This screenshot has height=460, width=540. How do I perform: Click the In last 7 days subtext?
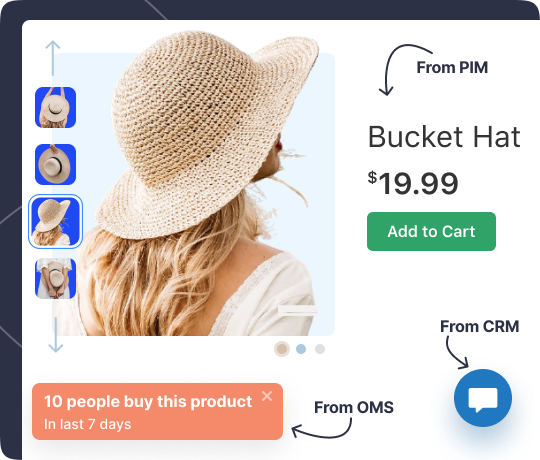point(87,424)
